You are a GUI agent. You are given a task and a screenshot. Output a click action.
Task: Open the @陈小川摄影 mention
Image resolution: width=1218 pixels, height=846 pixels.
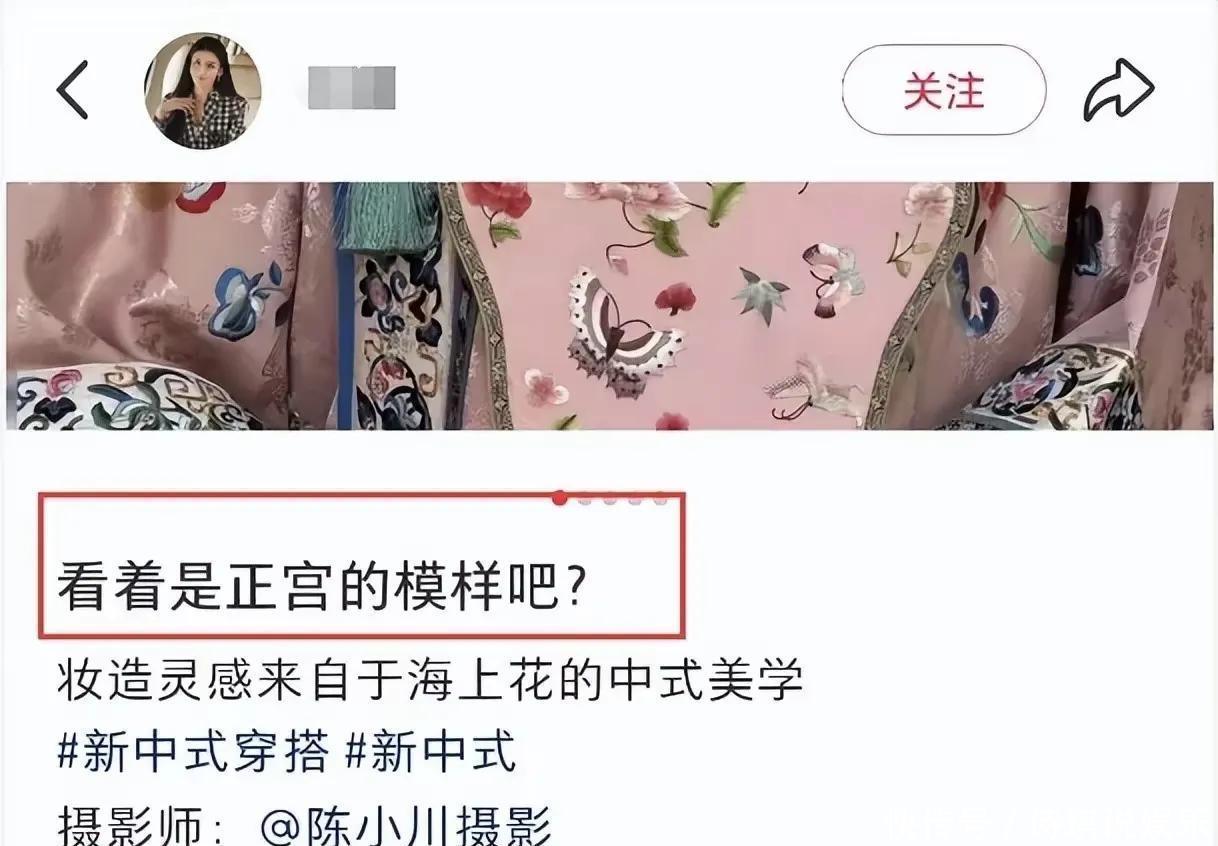point(406,826)
